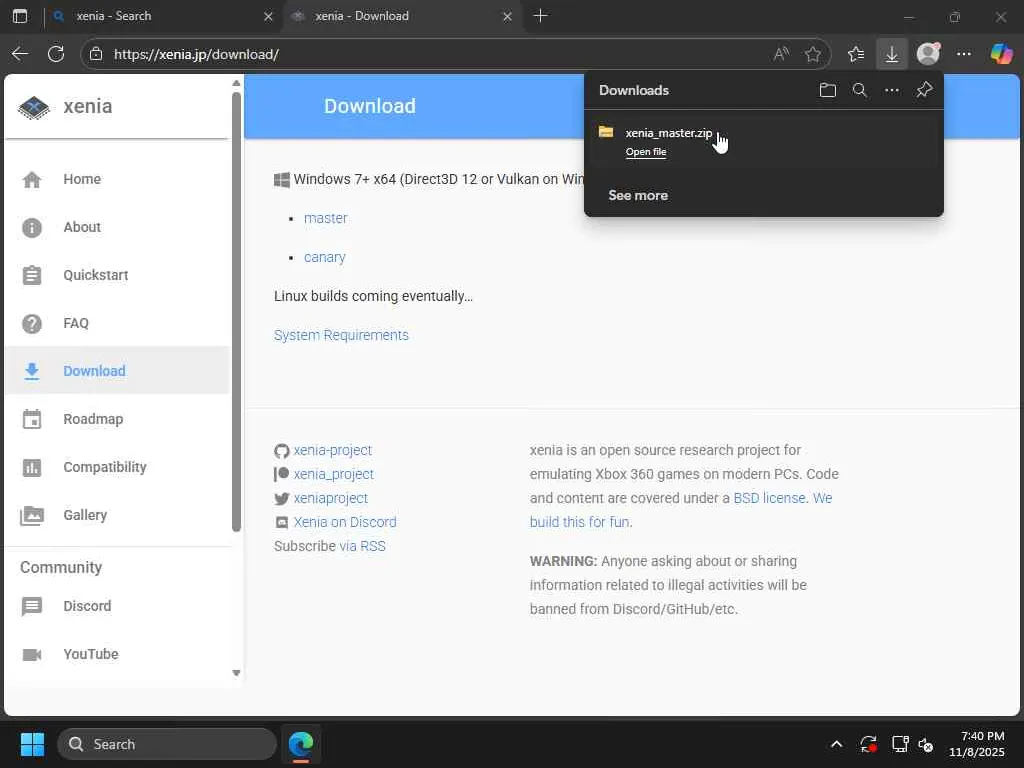Click the About info icon

click(x=31, y=227)
